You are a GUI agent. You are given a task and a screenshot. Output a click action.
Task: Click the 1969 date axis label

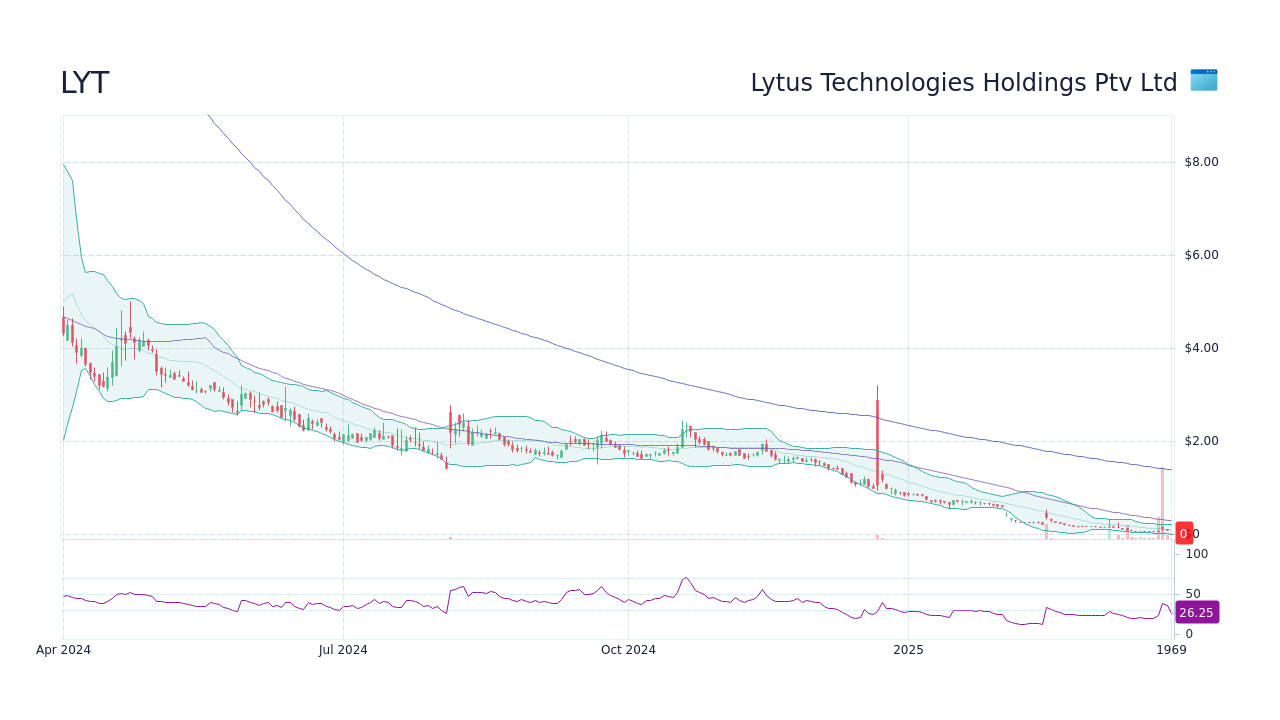(1171, 650)
